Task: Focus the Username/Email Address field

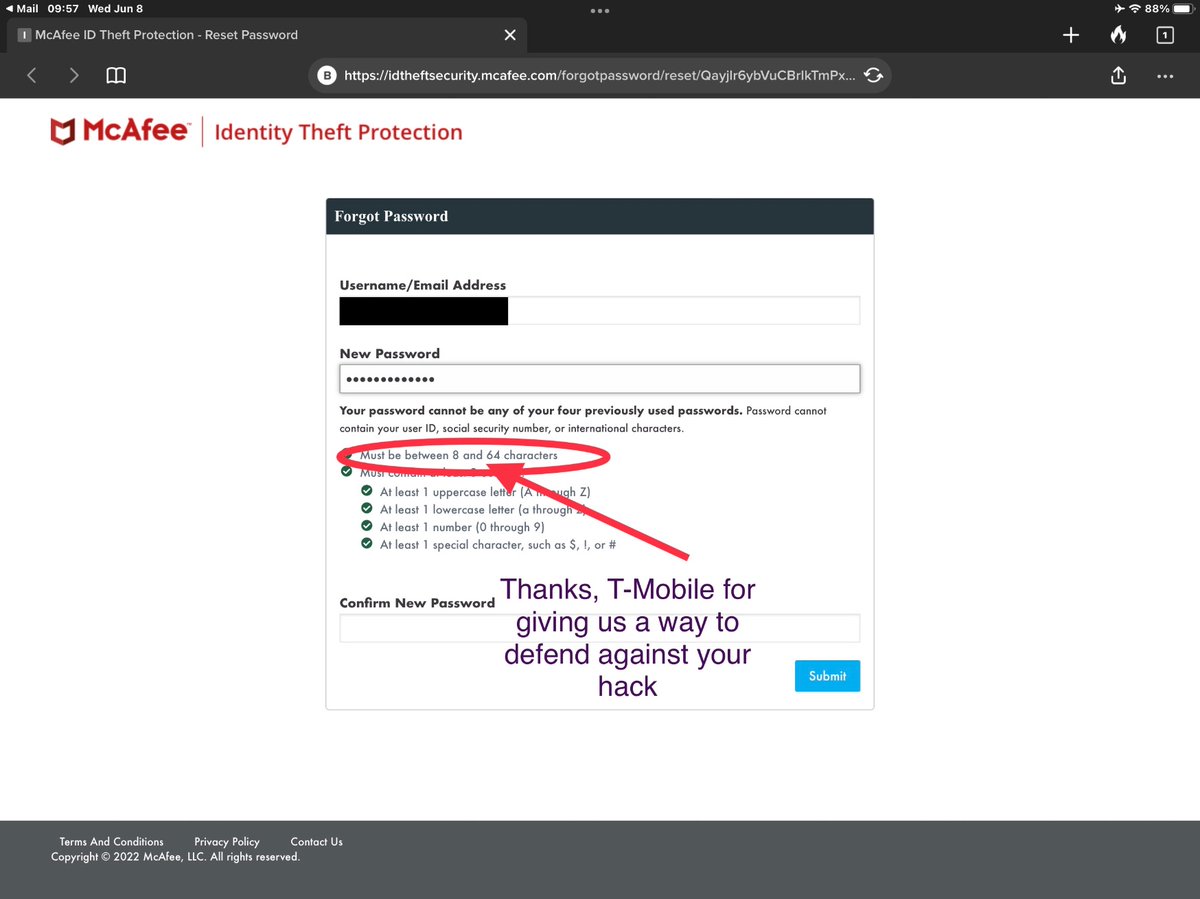Action: click(600, 310)
